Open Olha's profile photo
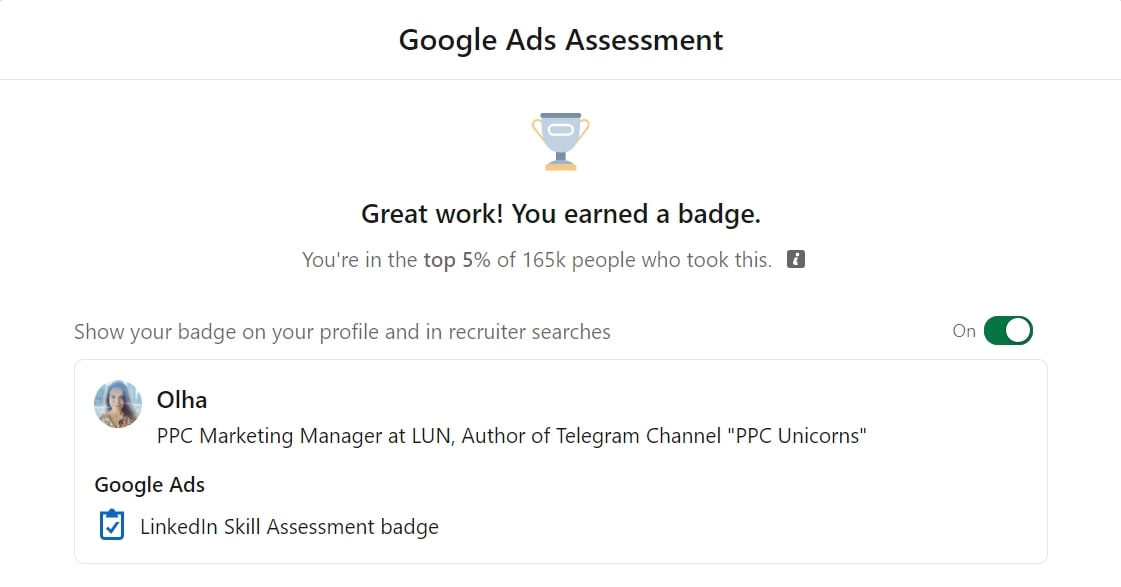1121x587 pixels. [x=118, y=404]
